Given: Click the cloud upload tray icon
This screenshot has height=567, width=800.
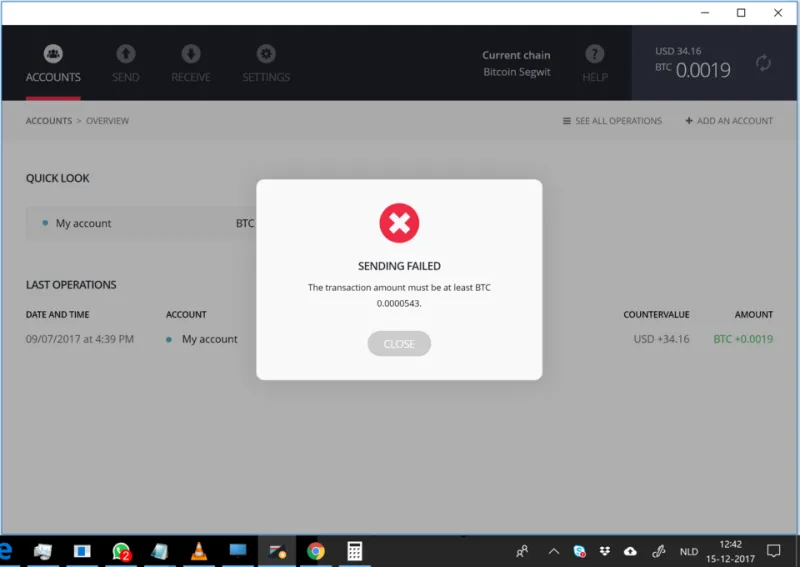Looking at the screenshot, I should click(x=630, y=551).
